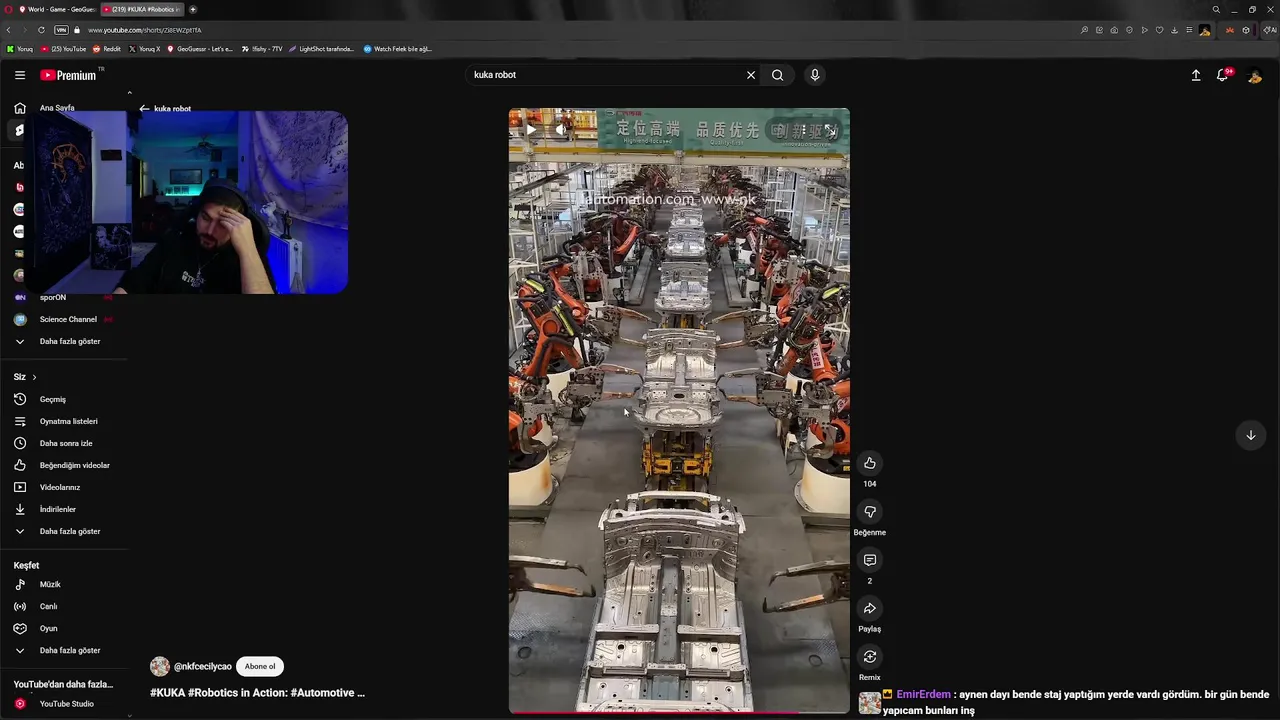Reload the page in browser
The image size is (1280, 720).
pyautogui.click(x=41, y=30)
